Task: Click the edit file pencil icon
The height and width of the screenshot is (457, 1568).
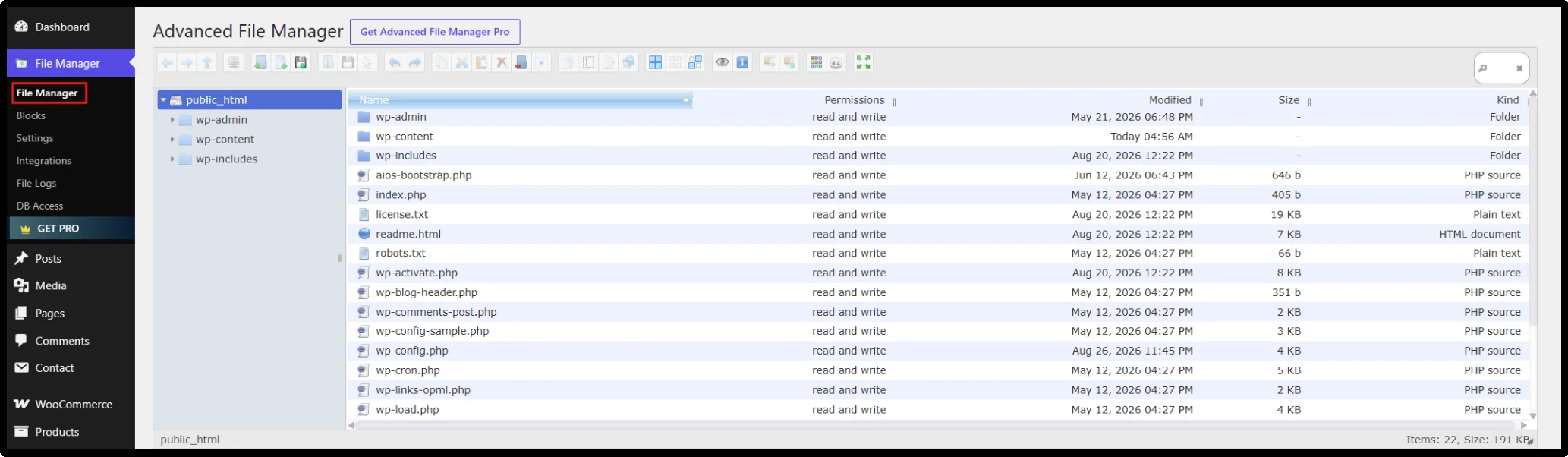Action: [x=609, y=62]
